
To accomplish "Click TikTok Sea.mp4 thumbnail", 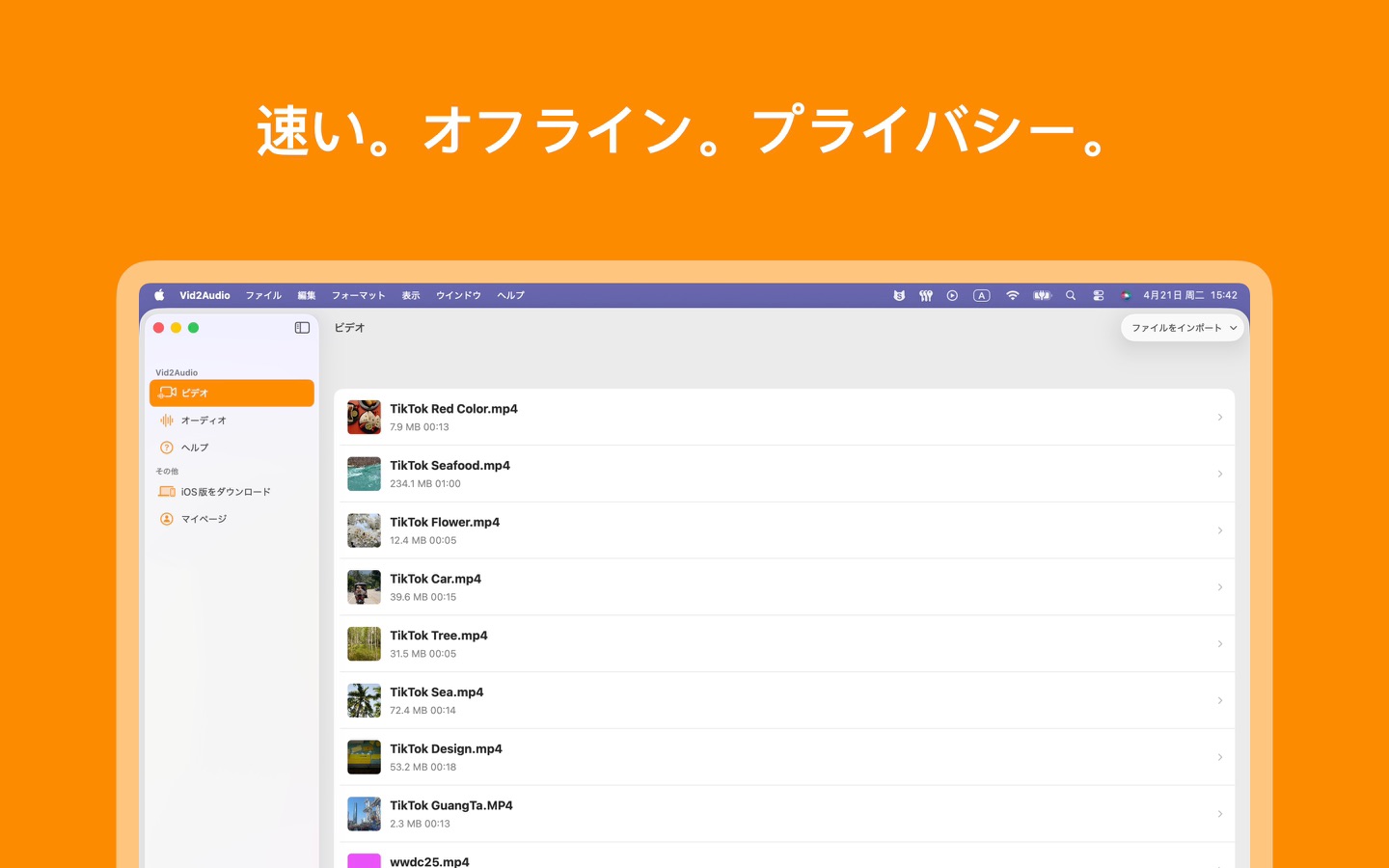I will [x=364, y=701].
